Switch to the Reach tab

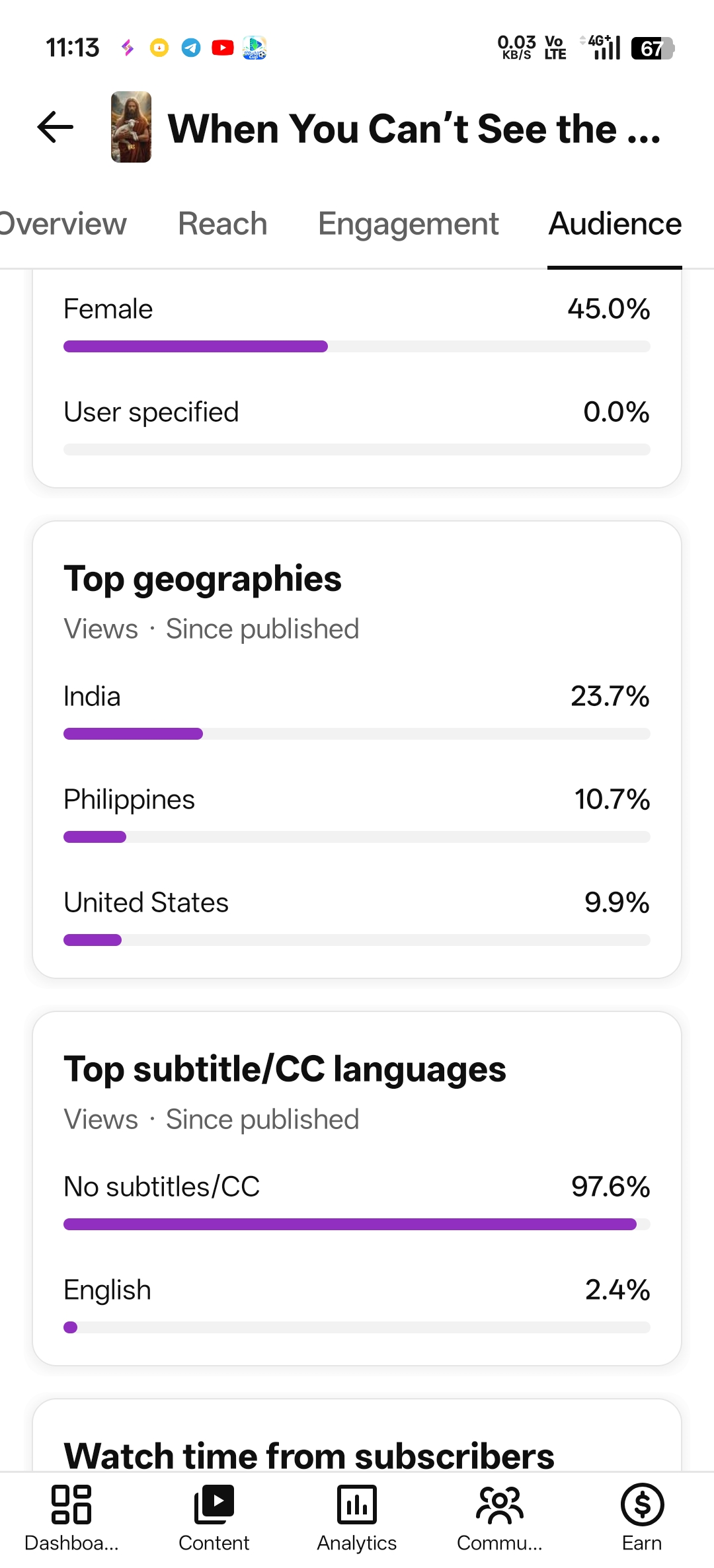click(x=223, y=224)
